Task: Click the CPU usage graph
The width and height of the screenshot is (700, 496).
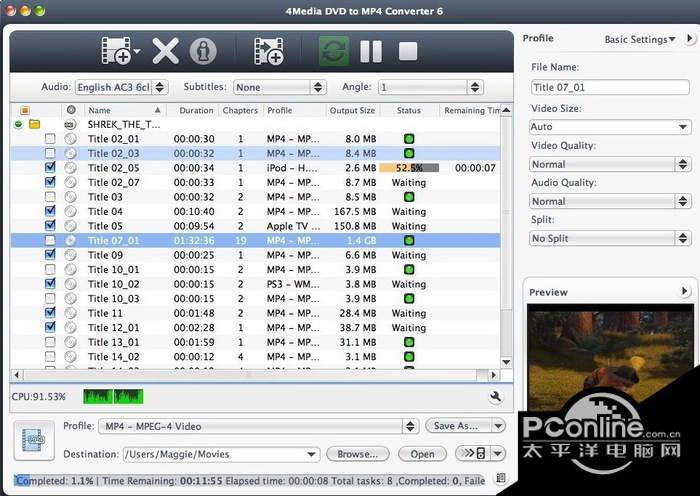Action: (113, 396)
